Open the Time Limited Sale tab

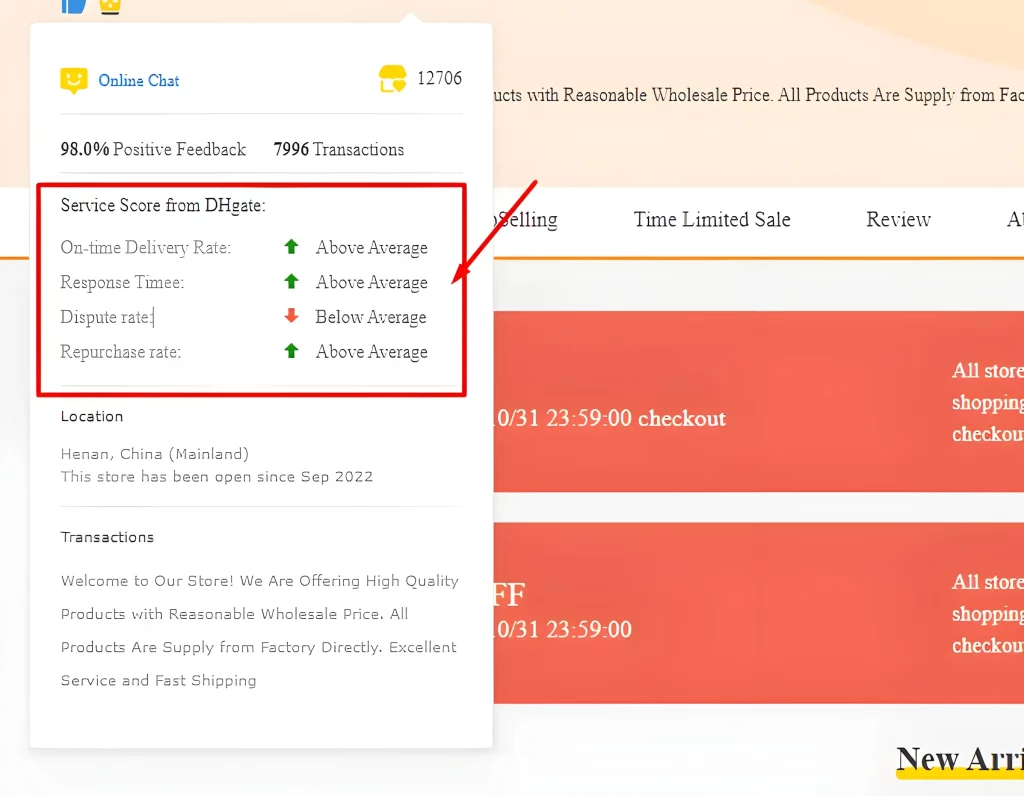[x=712, y=219]
